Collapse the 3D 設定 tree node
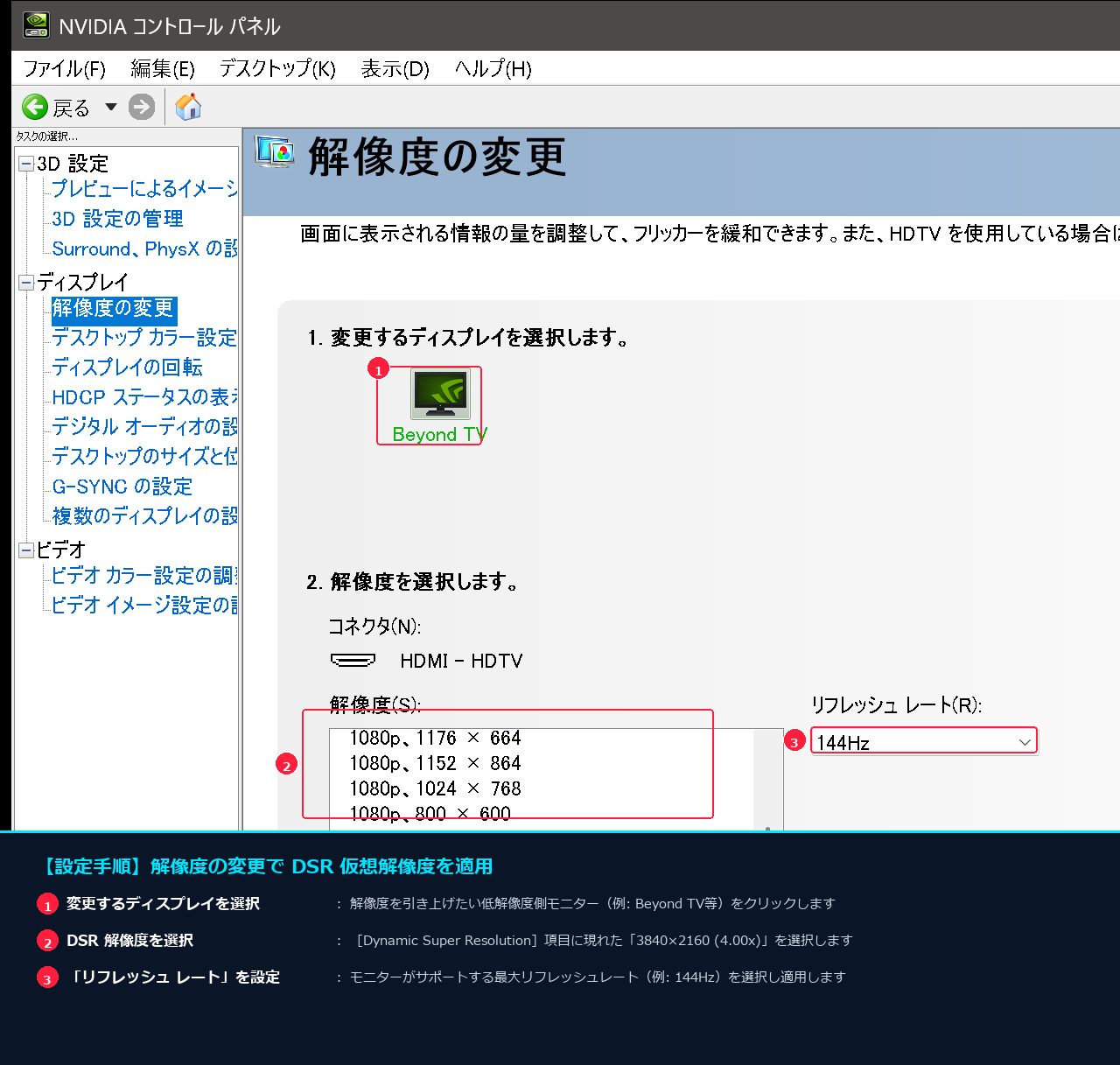Image resolution: width=1120 pixels, height=1065 pixels. coord(26,164)
